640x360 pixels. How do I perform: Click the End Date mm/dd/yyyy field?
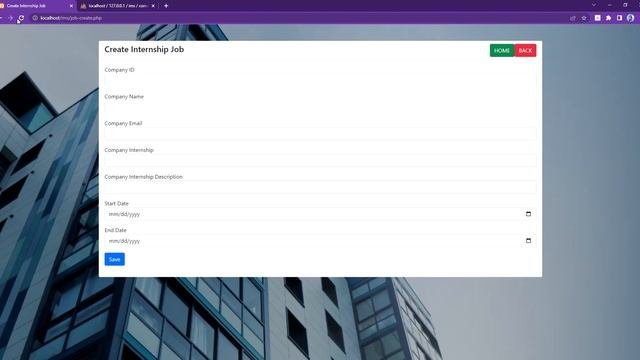320,241
